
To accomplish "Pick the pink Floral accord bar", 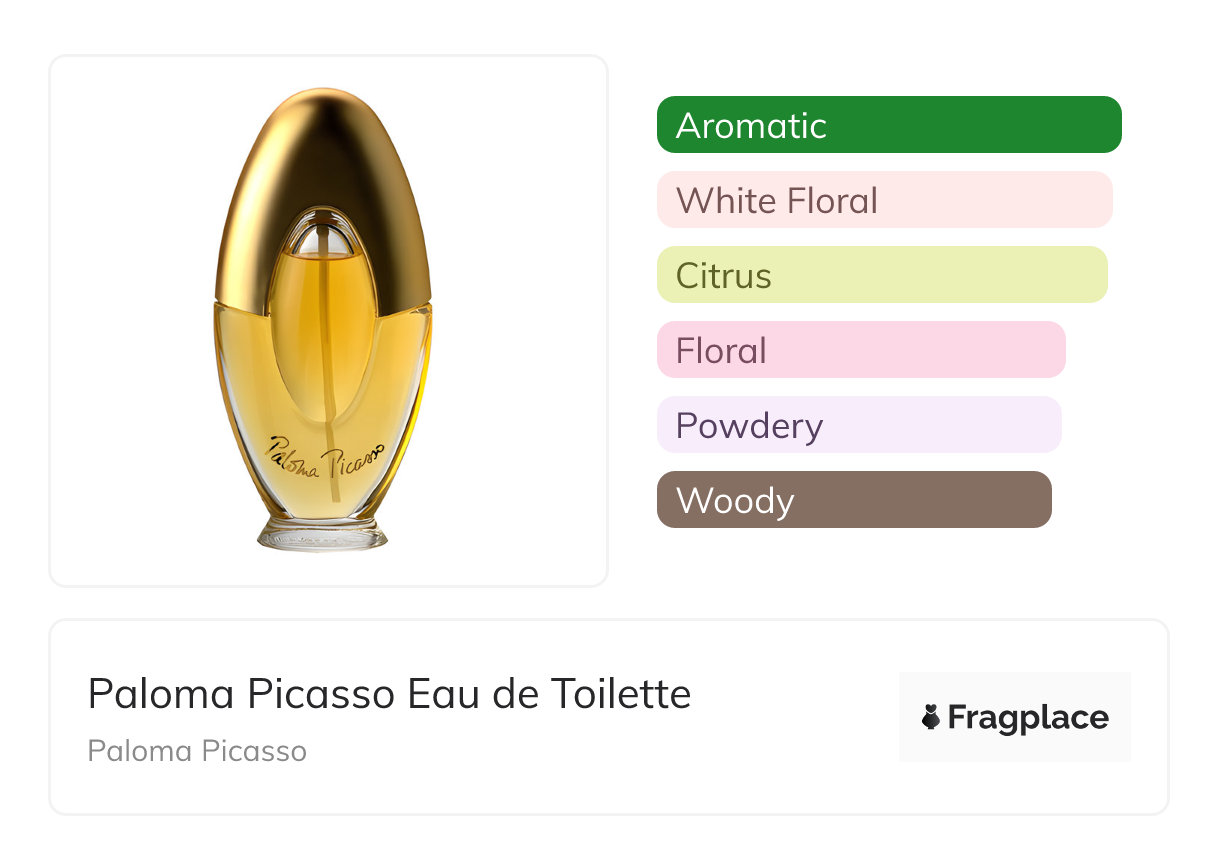I will point(860,350).
